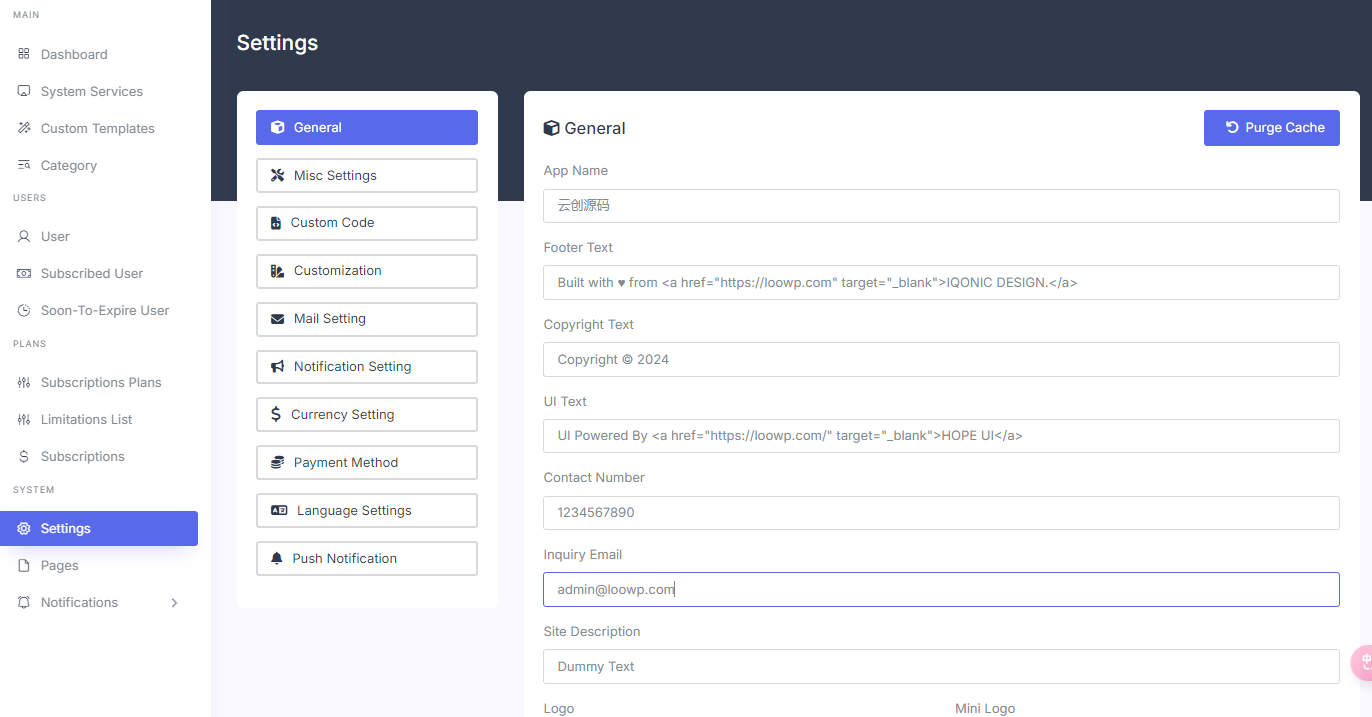Screen dimensions: 1372x717
Task: Click the System Services monitor icon
Action: pos(24,91)
